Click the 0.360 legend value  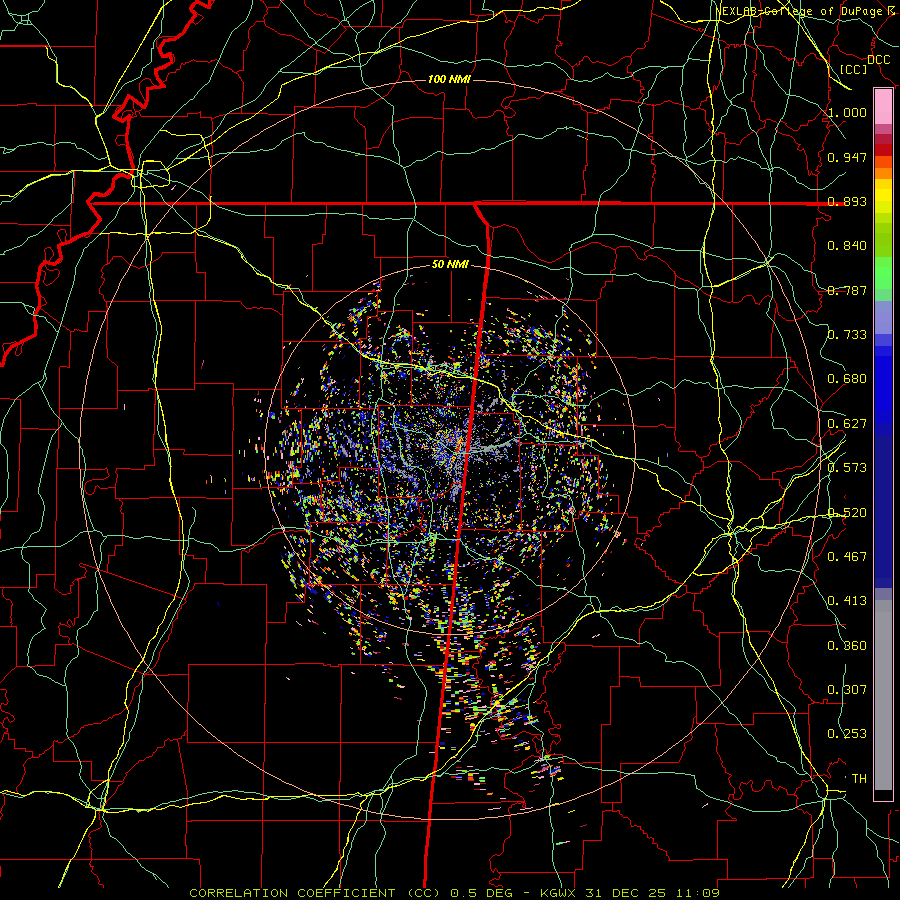(847, 646)
